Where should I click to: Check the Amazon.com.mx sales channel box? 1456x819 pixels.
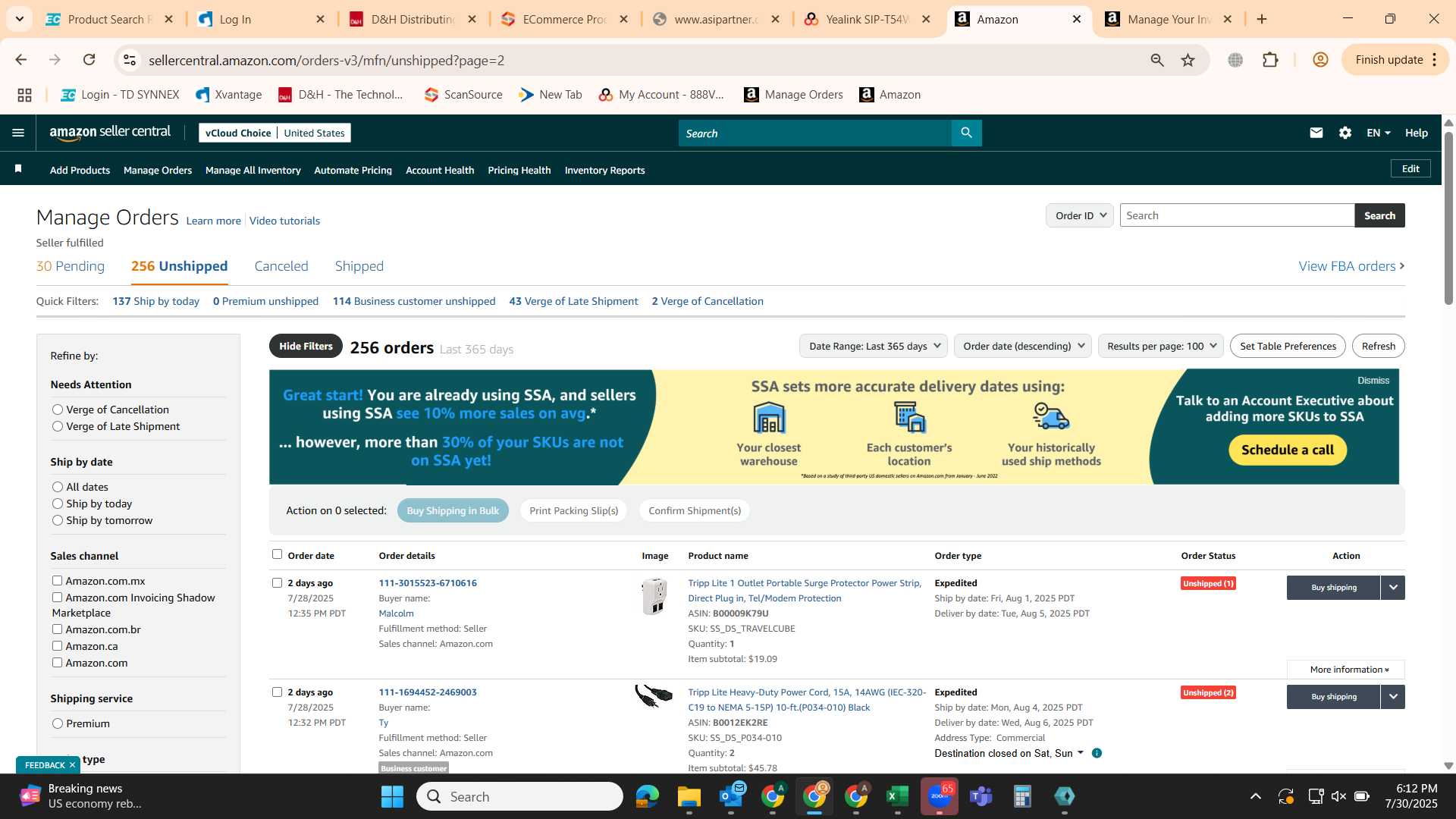pyautogui.click(x=57, y=581)
